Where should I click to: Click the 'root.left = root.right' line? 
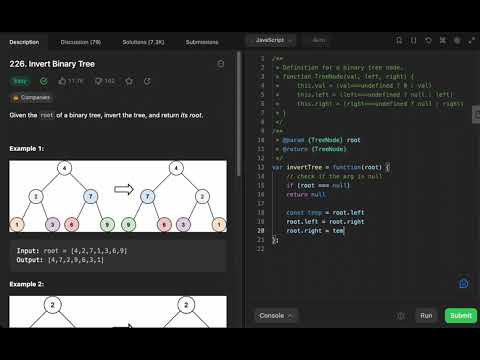pos(325,222)
